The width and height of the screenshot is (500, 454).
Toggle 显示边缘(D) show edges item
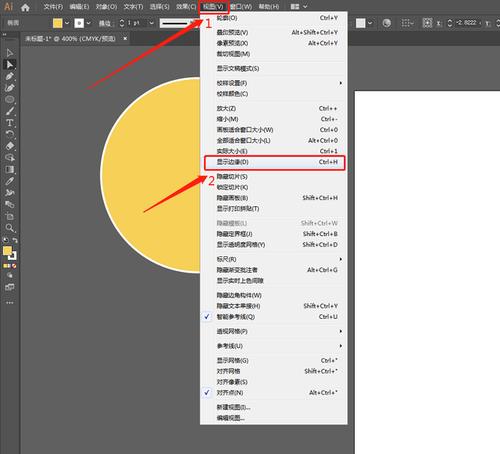273,162
